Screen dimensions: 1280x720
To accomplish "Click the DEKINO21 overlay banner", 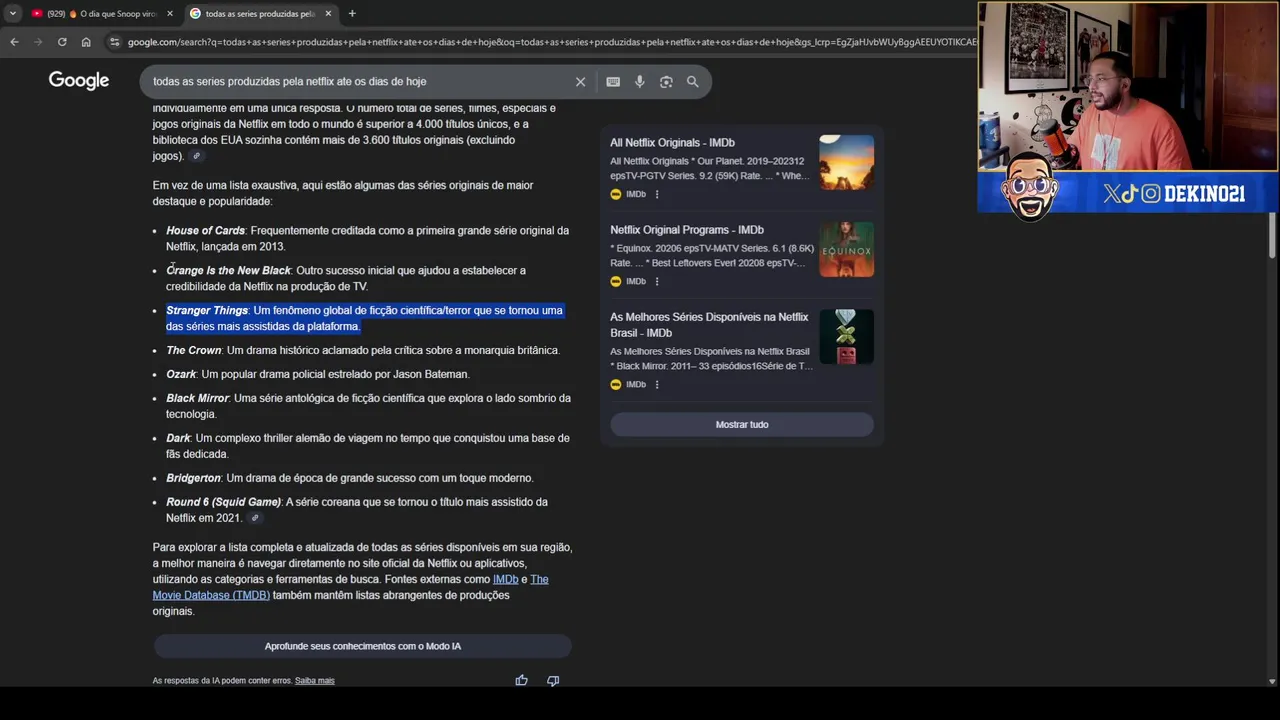I will 1128,194.
